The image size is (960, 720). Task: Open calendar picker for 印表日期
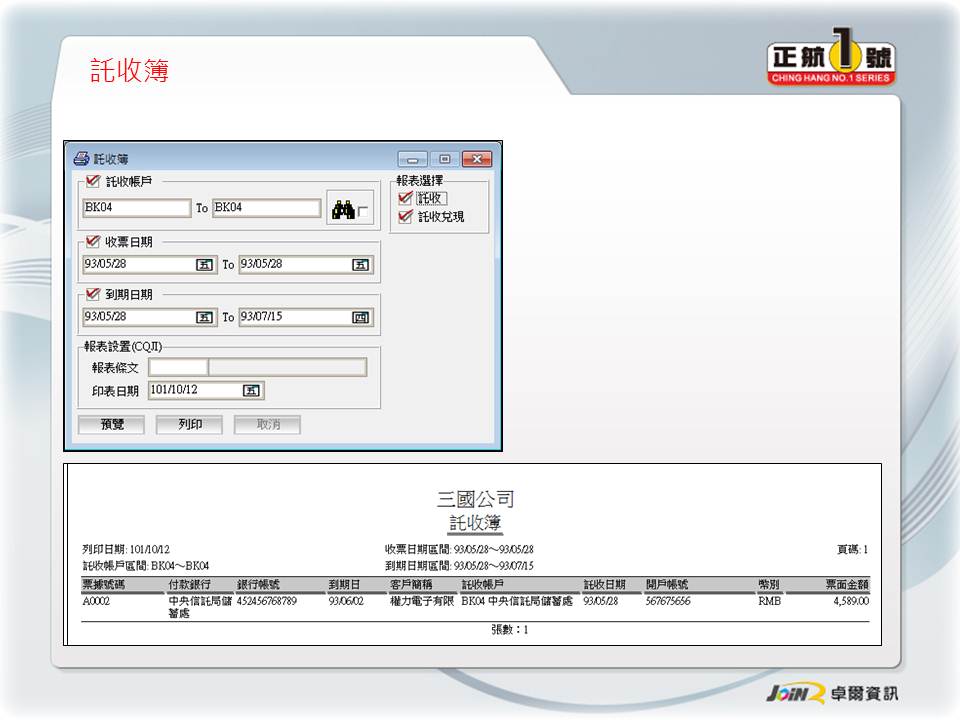(x=252, y=390)
